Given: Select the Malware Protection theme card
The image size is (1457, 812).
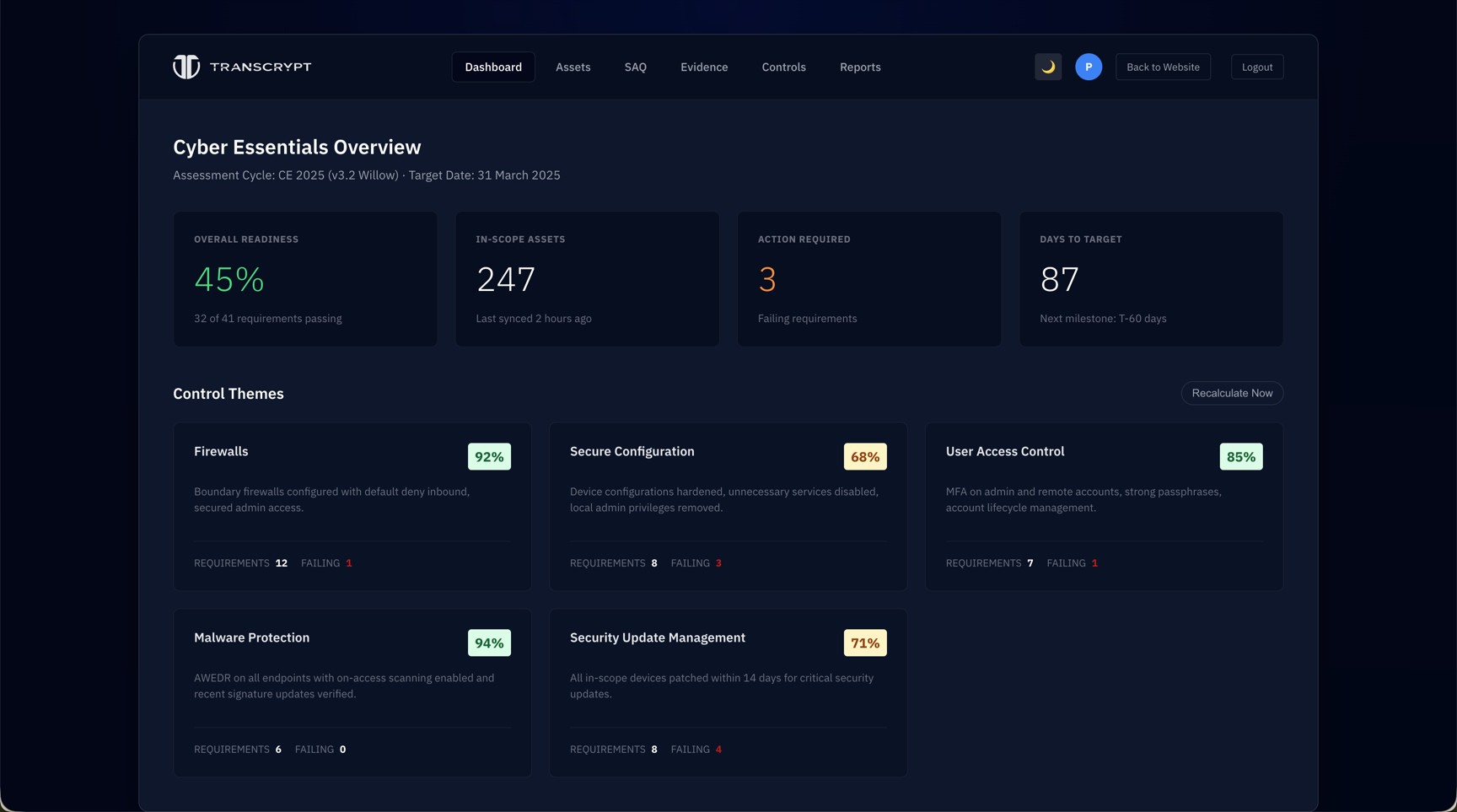Looking at the screenshot, I should coord(352,693).
